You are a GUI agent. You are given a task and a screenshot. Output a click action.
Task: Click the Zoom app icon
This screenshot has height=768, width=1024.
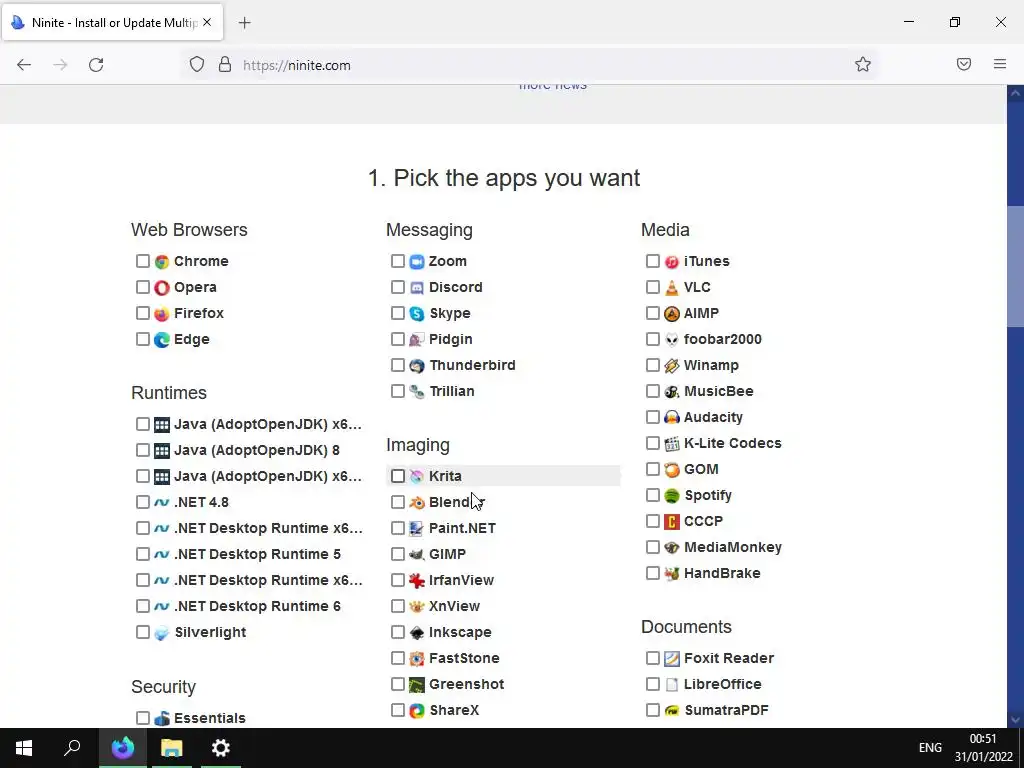click(417, 262)
